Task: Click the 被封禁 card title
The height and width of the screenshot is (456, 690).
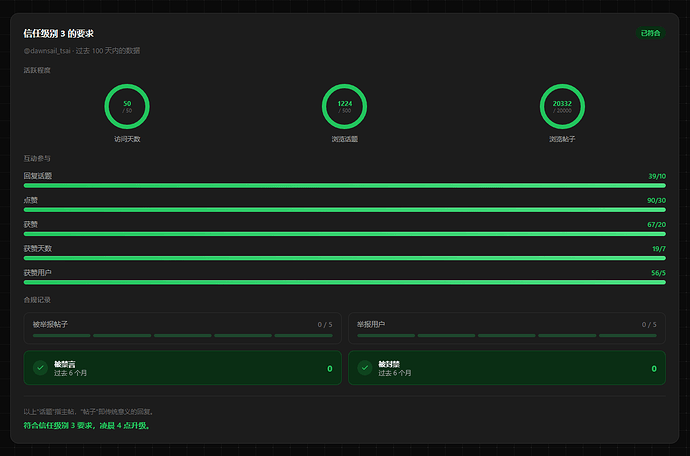Action: pyautogui.click(x=389, y=364)
